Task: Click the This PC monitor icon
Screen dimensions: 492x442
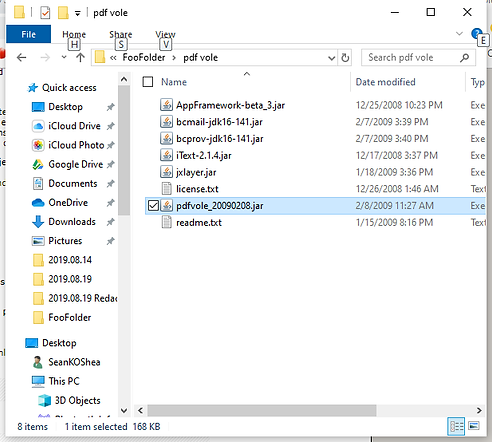Action: (38, 381)
